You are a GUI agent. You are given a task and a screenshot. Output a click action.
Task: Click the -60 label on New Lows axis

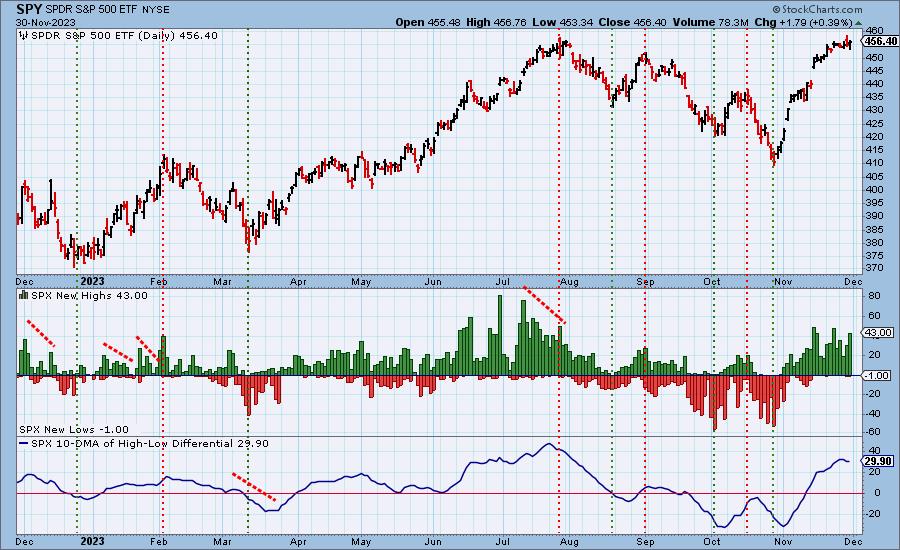(x=874, y=432)
